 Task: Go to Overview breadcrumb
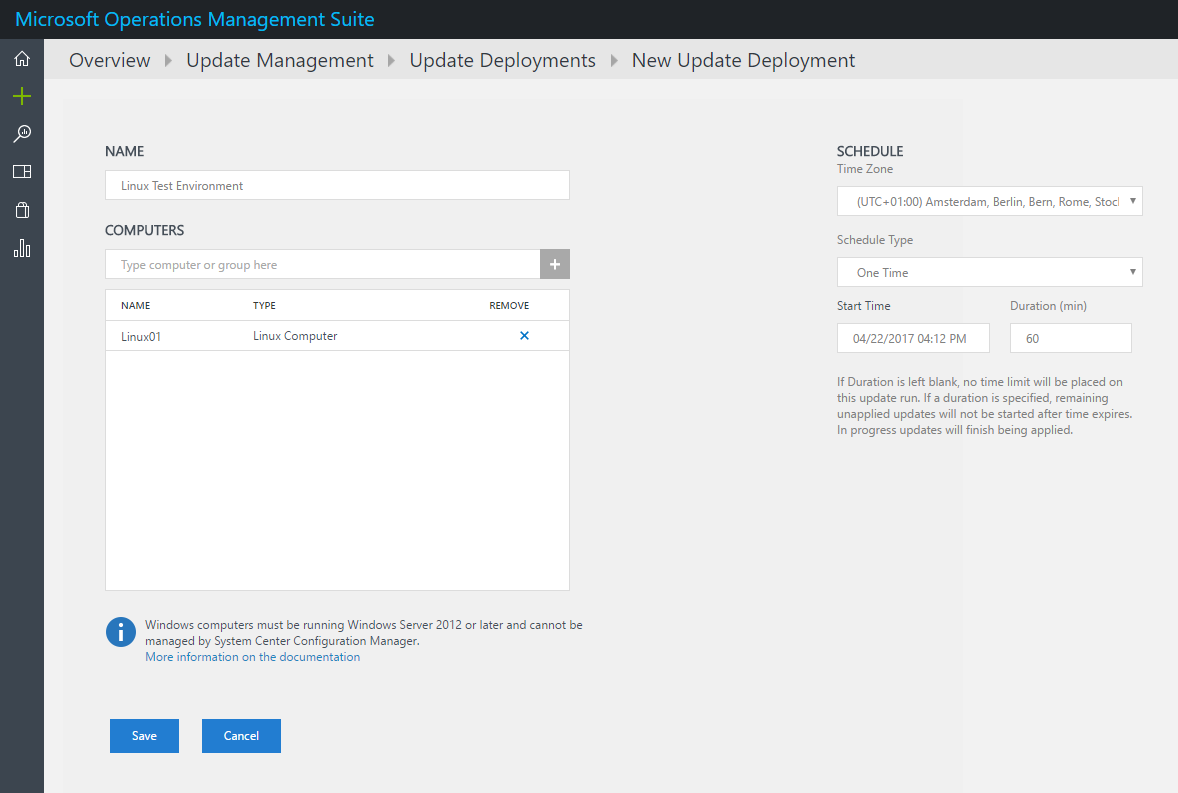(x=110, y=60)
